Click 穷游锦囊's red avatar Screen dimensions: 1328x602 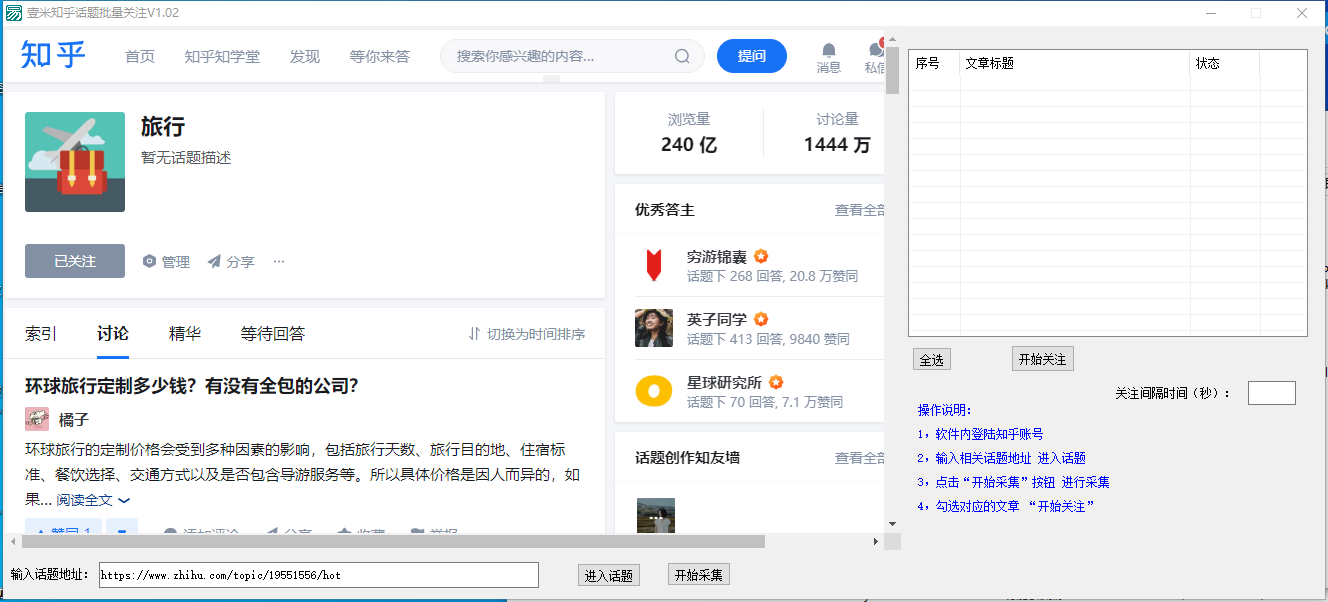pos(654,265)
